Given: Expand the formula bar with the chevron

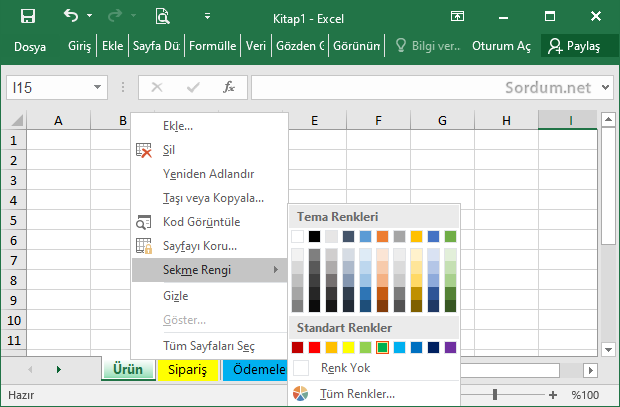Looking at the screenshot, I should click(x=605, y=87).
